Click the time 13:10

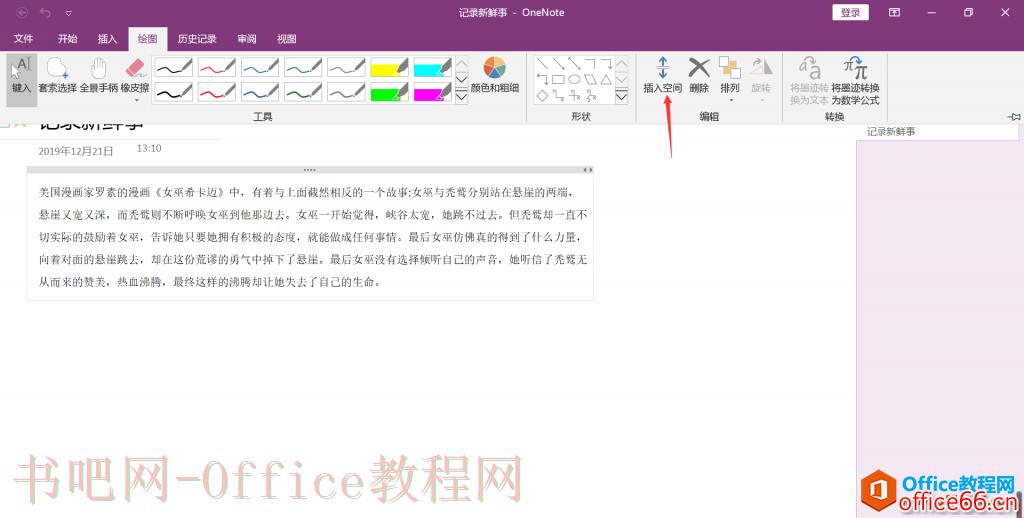point(149,148)
